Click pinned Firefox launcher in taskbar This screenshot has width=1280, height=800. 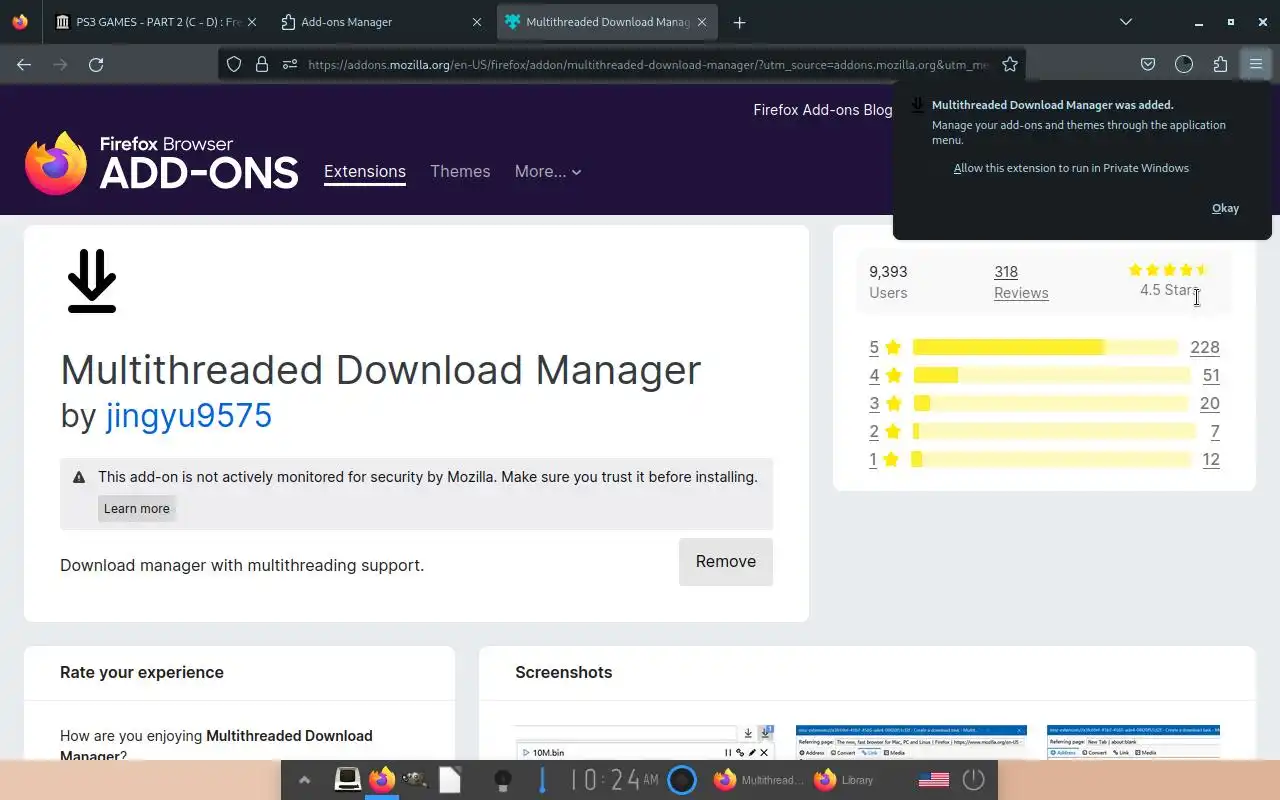[381, 780]
